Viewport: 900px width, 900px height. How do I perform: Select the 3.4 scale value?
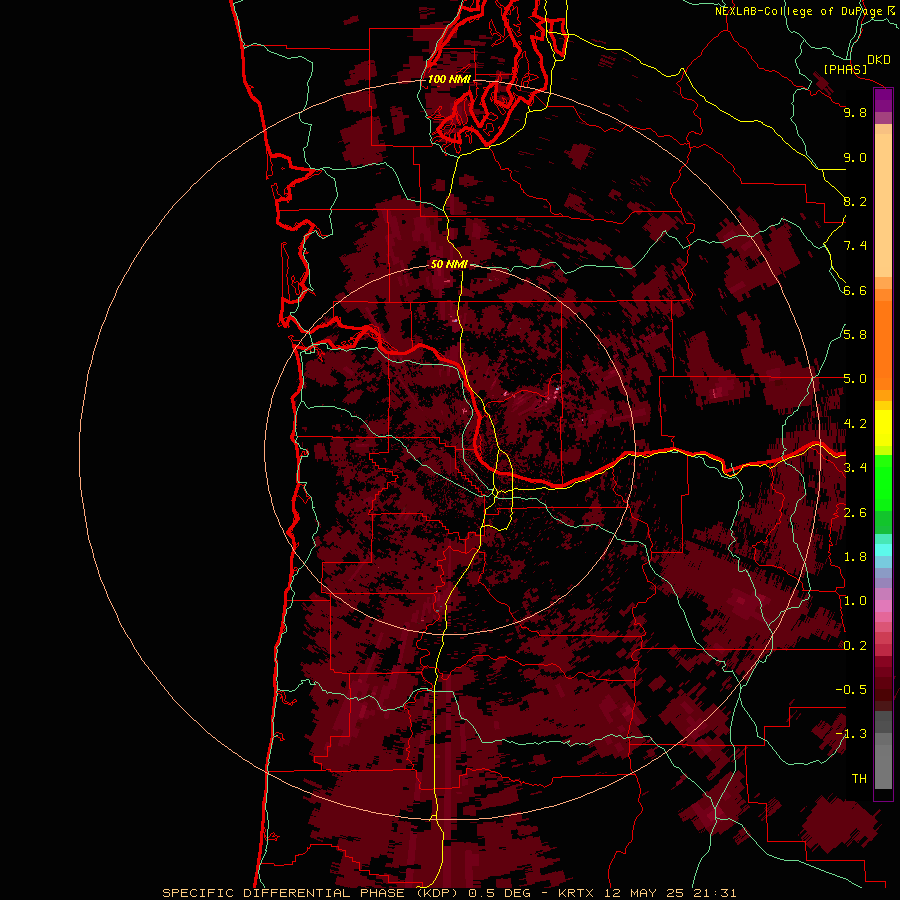click(x=855, y=468)
